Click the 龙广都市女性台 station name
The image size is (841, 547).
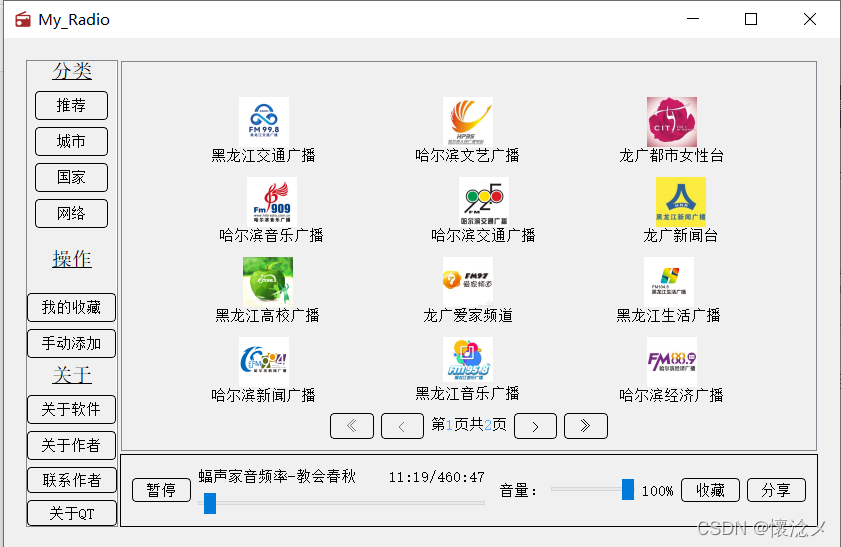[672, 156]
